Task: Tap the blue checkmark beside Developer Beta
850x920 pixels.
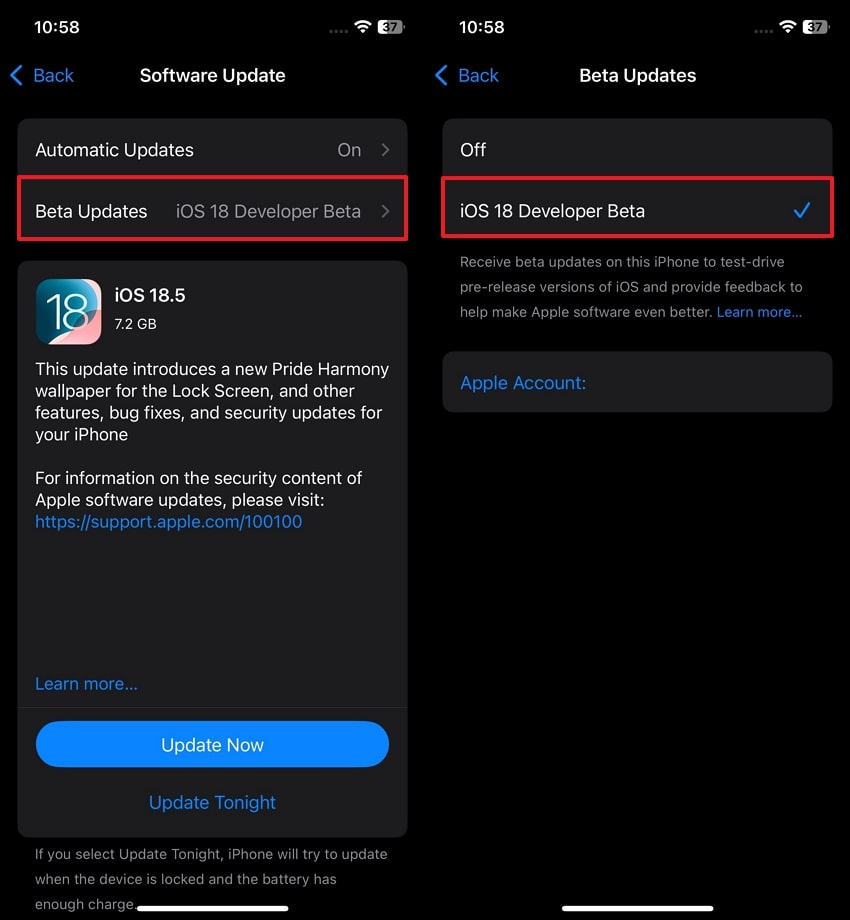Action: click(x=801, y=210)
